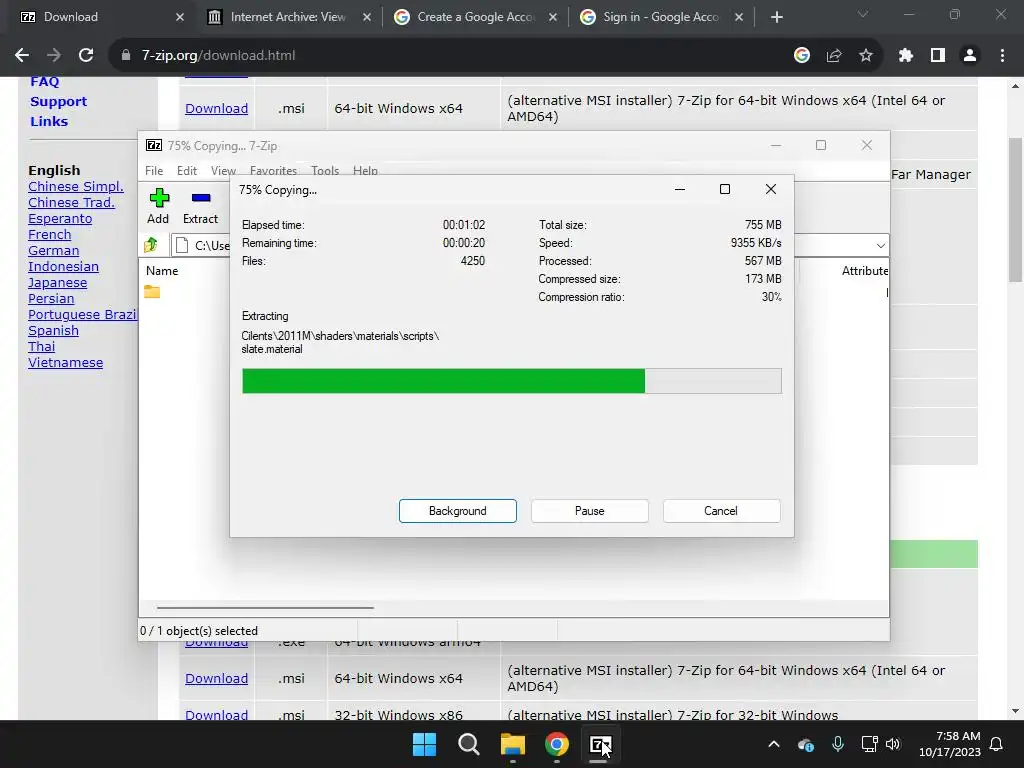This screenshot has height=768, width=1024.
Task: Reload the 7-zip.org page
Action: pos(86,56)
